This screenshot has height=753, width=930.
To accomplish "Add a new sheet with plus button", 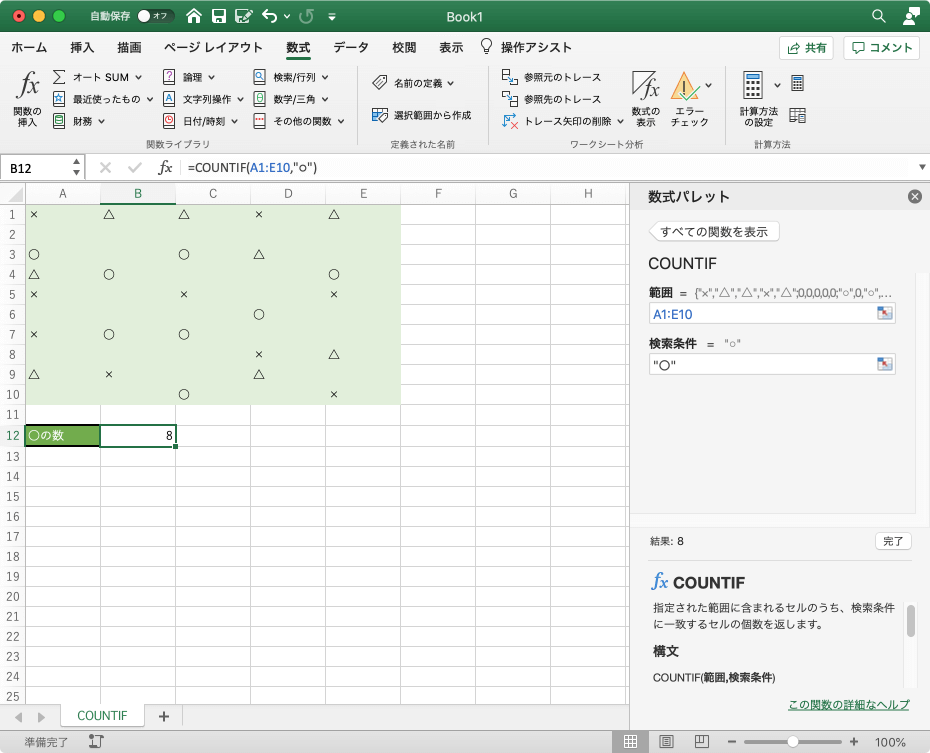I will [x=164, y=716].
